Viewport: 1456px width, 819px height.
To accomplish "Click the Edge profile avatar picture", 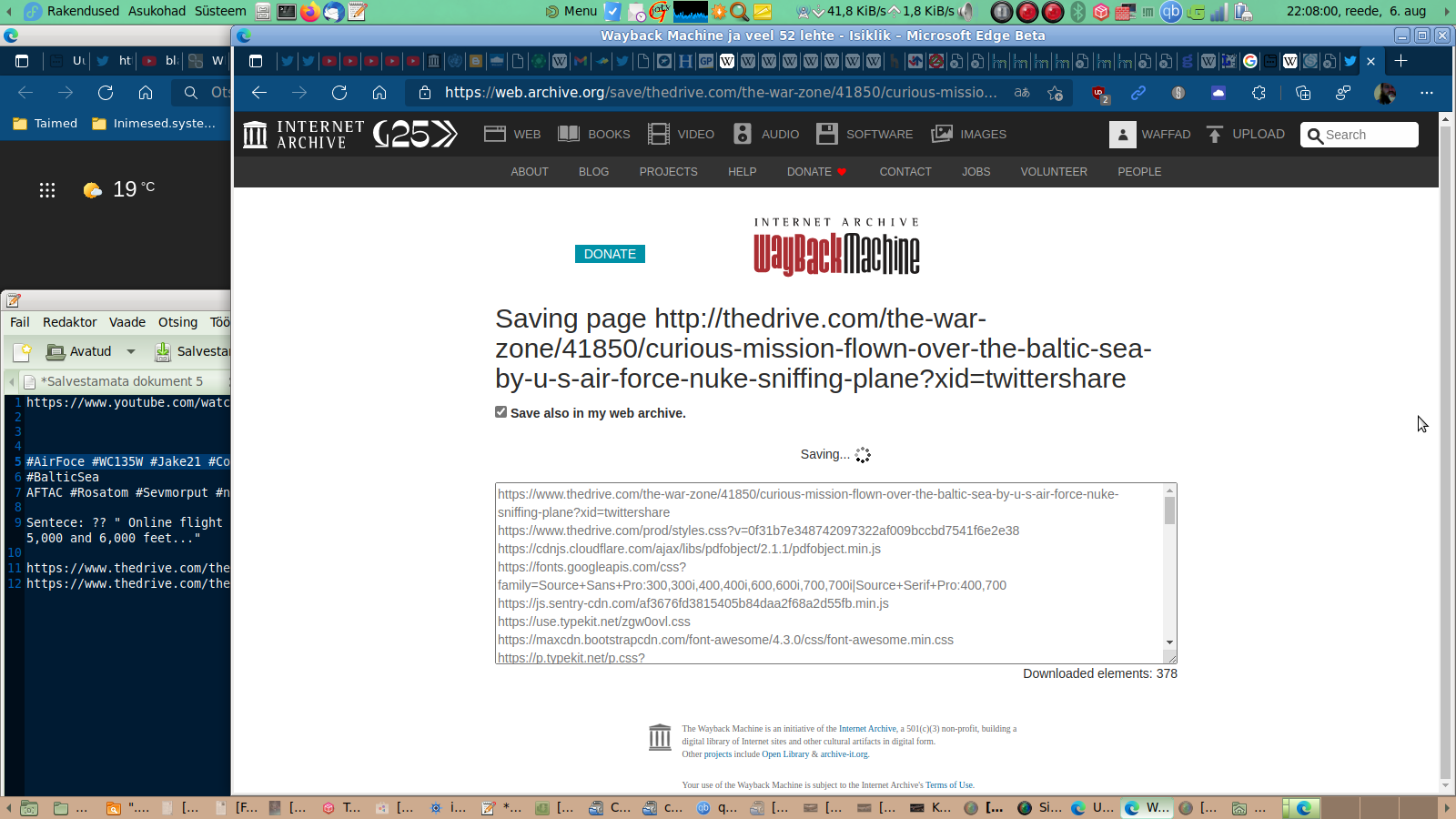I will (x=1385, y=93).
